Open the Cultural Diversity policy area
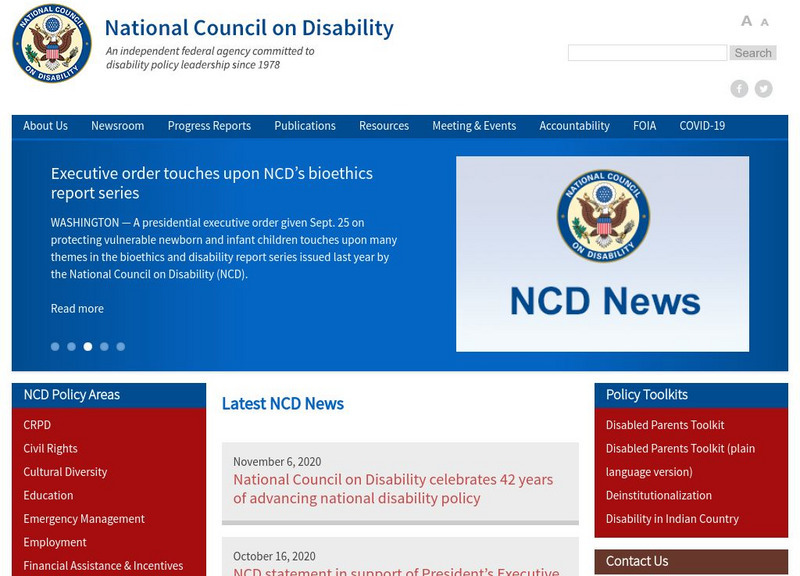Viewport: 800px width, 576px height. click(x=65, y=472)
